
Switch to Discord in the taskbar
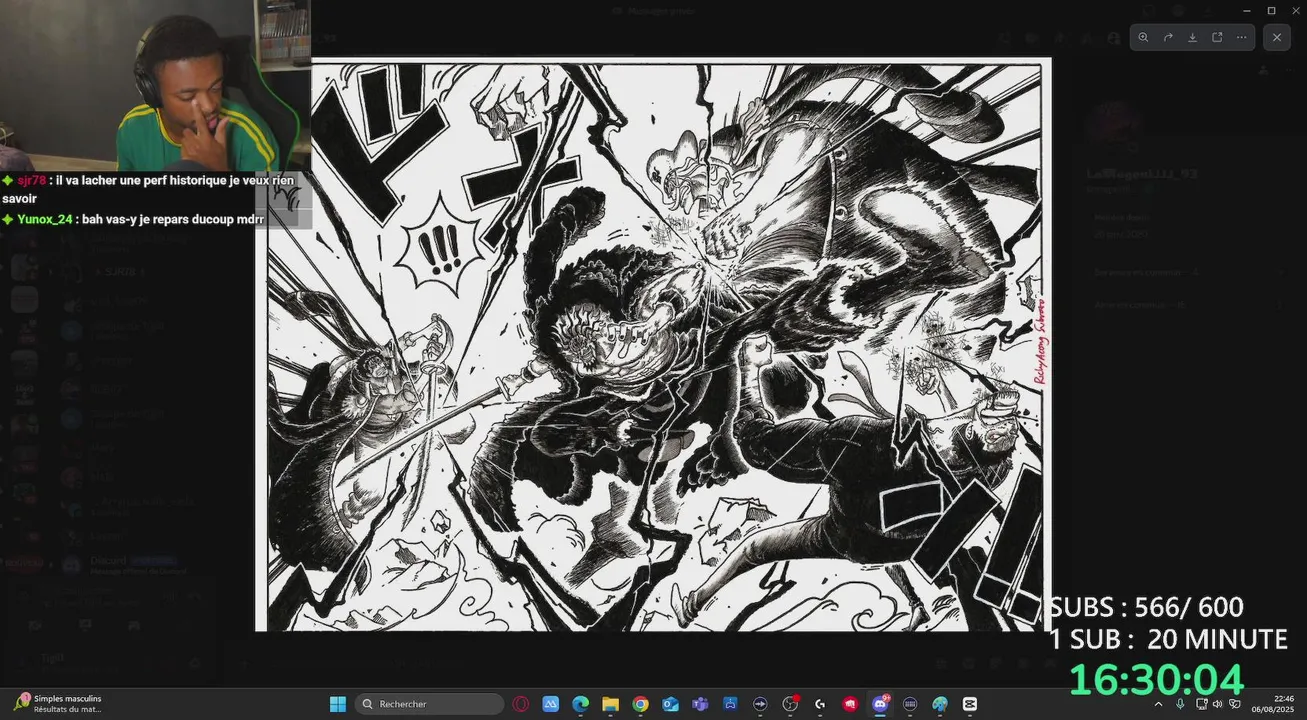tap(881, 704)
